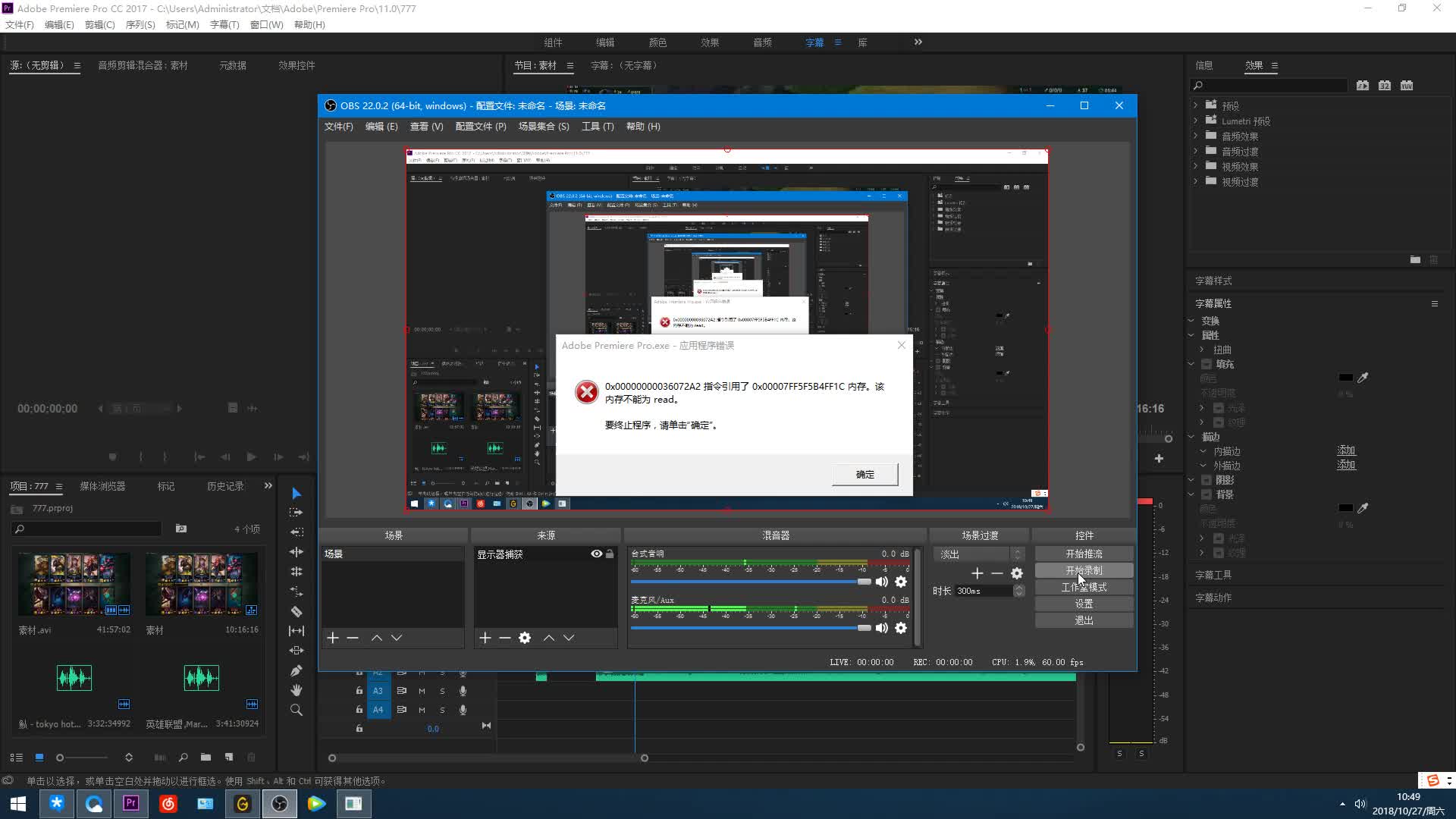The height and width of the screenshot is (819, 1456).
Task: Add a source with plus icon in OBS sources
Action: pos(485,638)
